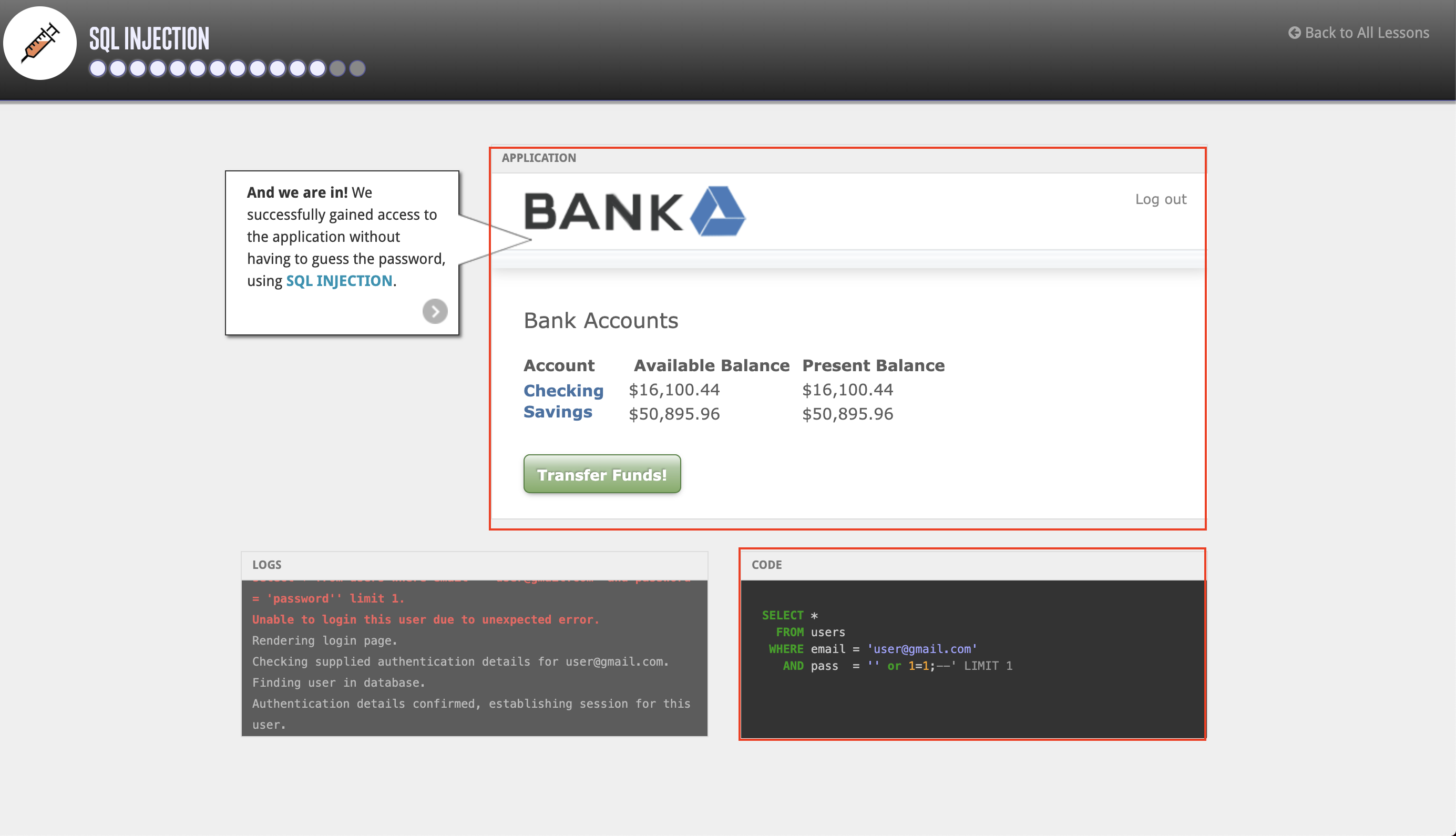
Task: Select the fourth progress dot
Action: [x=158, y=68]
